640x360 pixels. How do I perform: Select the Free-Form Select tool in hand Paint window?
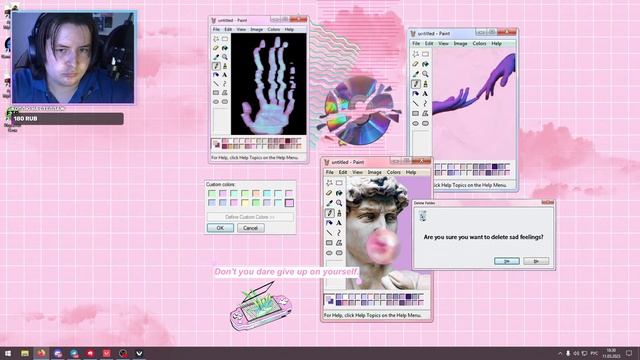click(216, 39)
